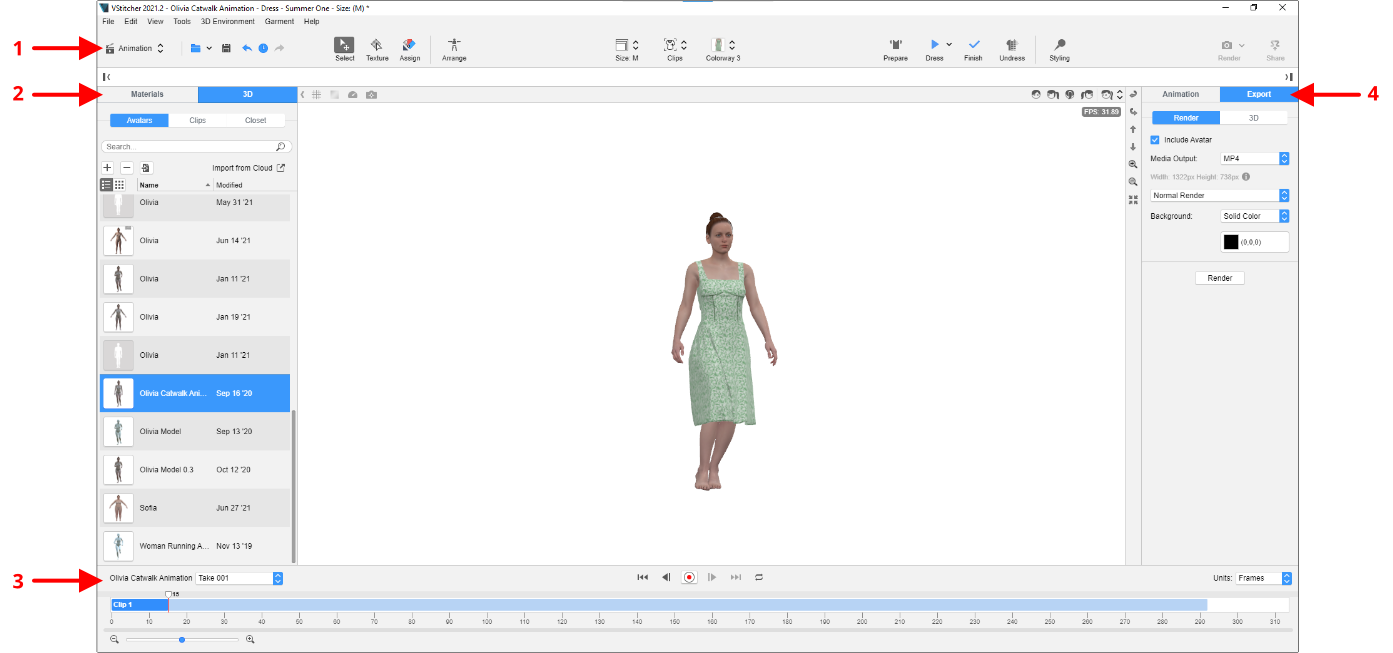Viewport: 1393px width, 653px height.
Task: Open the Animation workspace dropdown
Action: pyautogui.click(x=135, y=48)
